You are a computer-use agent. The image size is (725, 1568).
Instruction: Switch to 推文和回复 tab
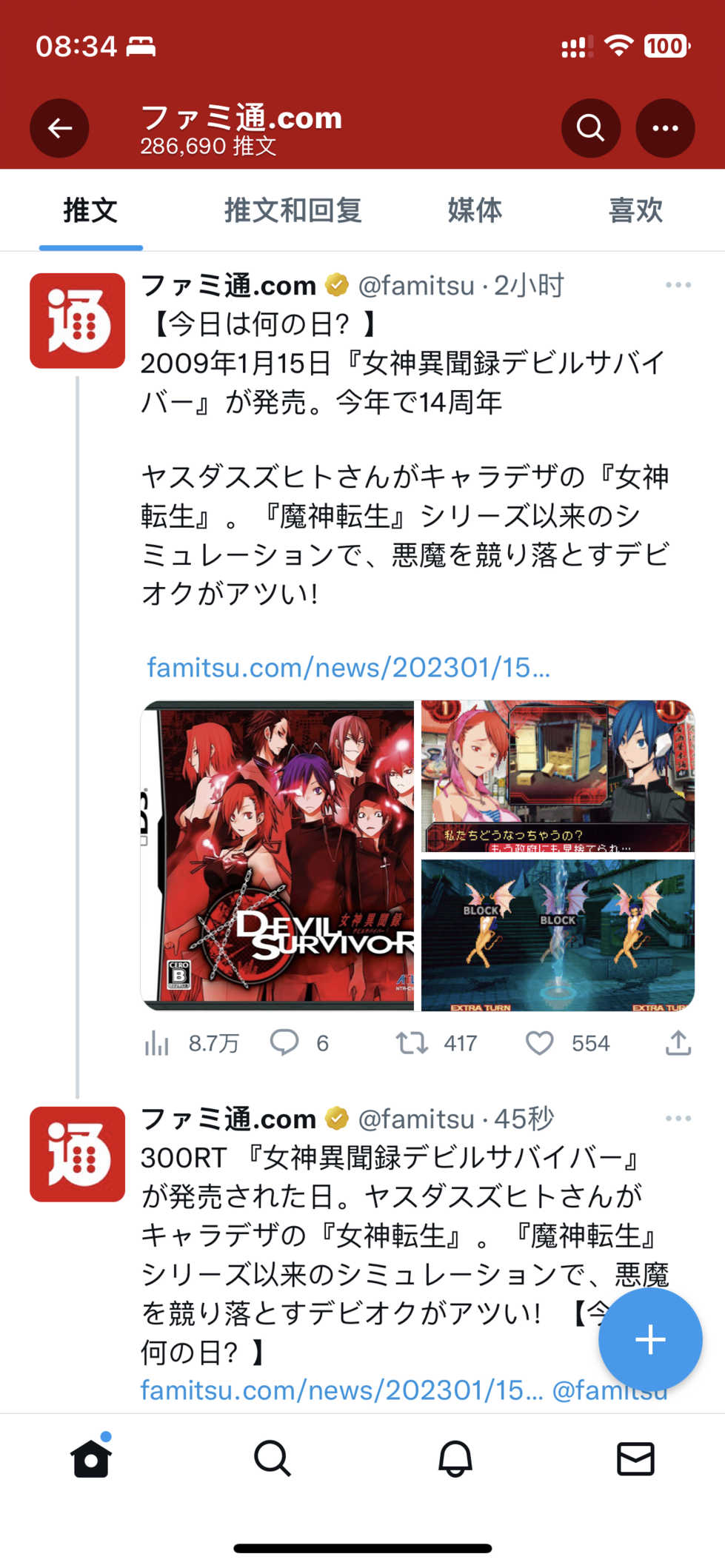pos(293,210)
